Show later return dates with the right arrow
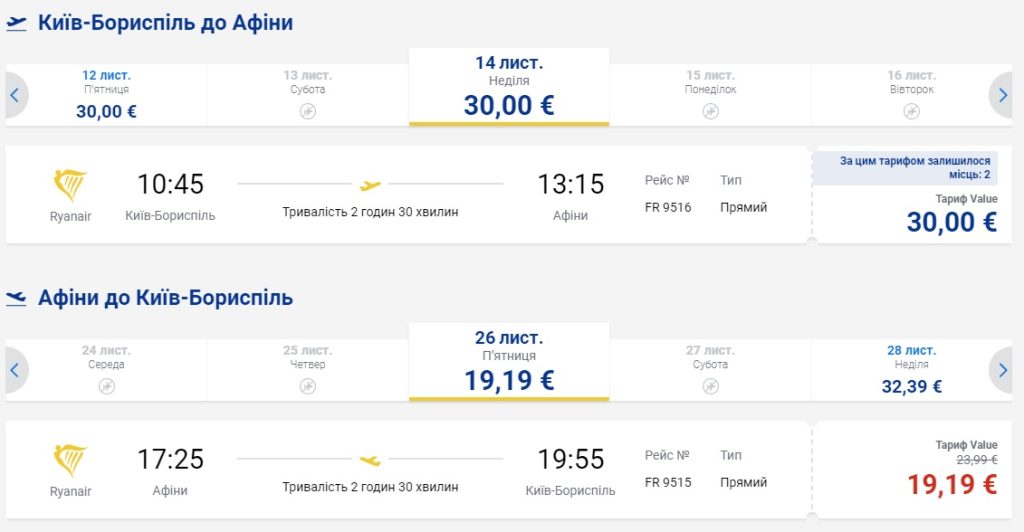This screenshot has width=1024, height=532. [1003, 371]
